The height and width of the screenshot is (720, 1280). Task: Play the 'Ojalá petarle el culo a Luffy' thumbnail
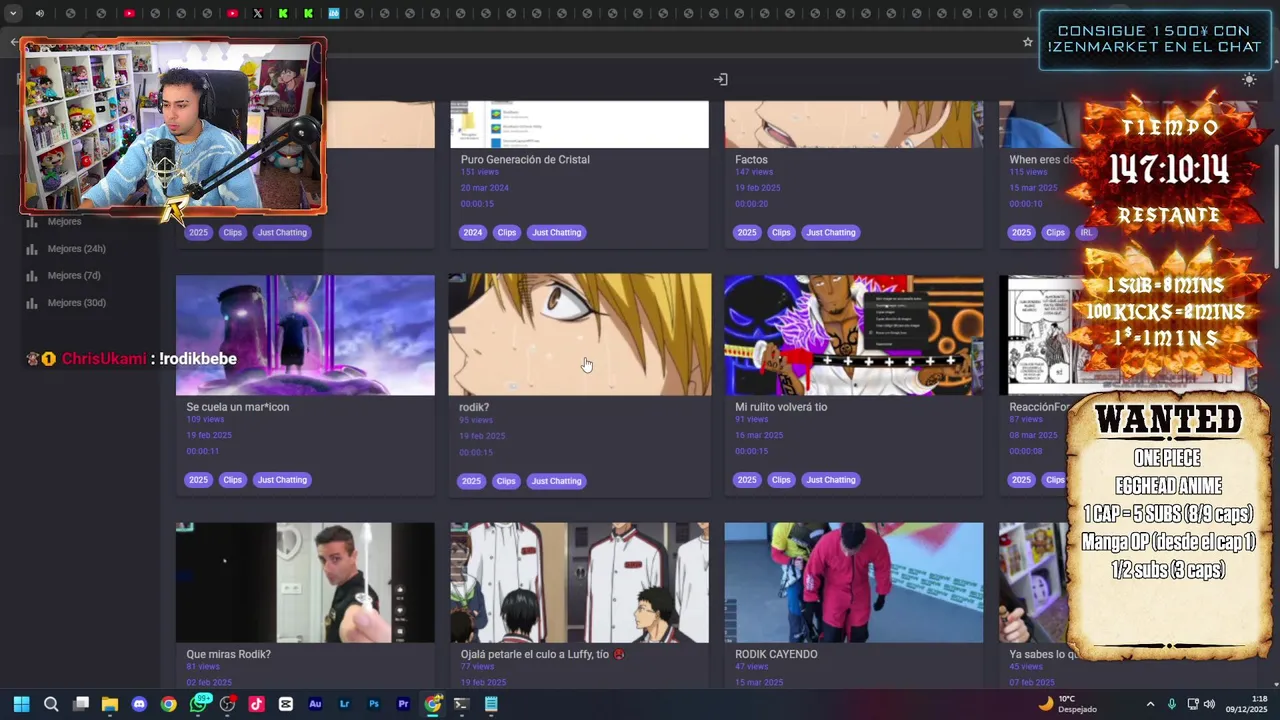(579, 582)
